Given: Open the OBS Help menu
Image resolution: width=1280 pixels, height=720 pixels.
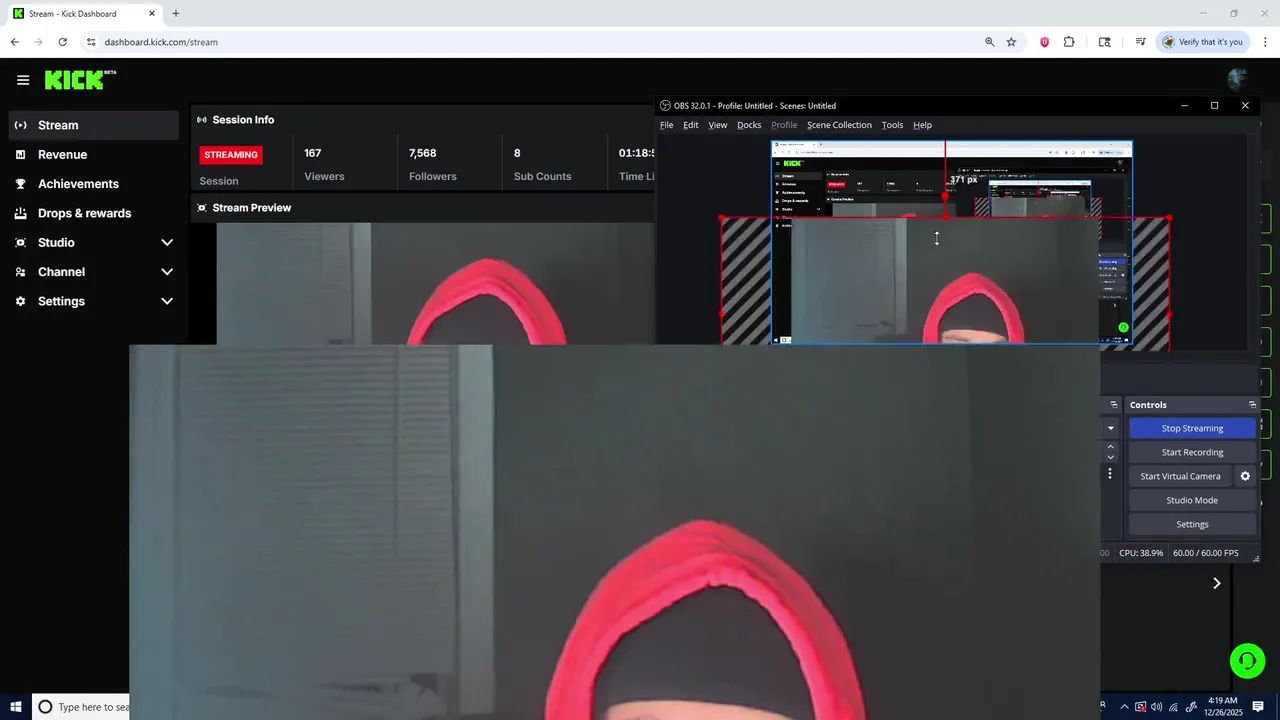Looking at the screenshot, I should pyautogui.click(x=922, y=125).
